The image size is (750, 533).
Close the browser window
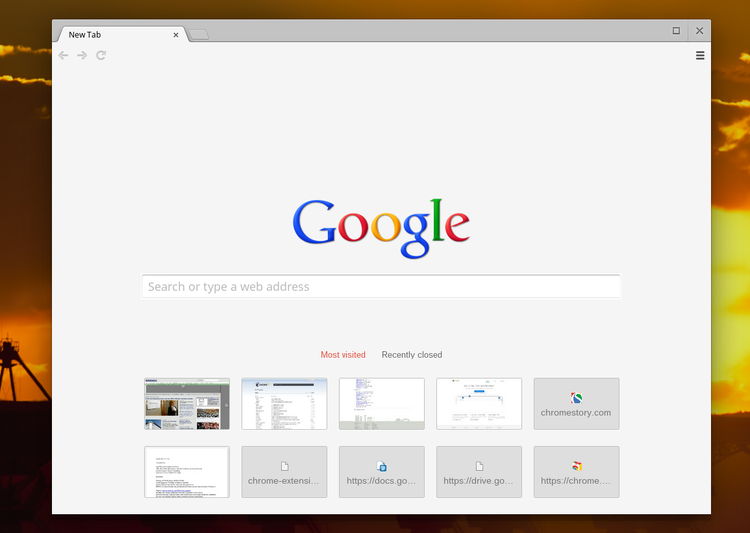tap(700, 31)
